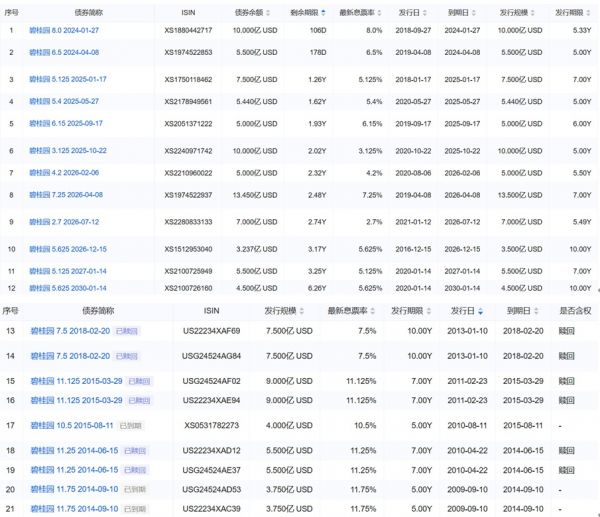Select ISIN cell XS2280833133

pyautogui.click(x=188, y=222)
